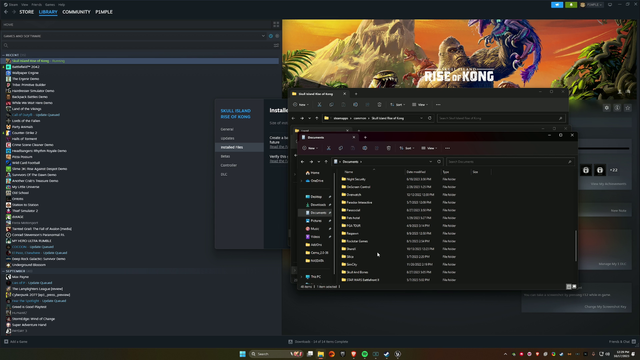
Task: Switch to the LIBRARY tab
Action: click(48, 12)
